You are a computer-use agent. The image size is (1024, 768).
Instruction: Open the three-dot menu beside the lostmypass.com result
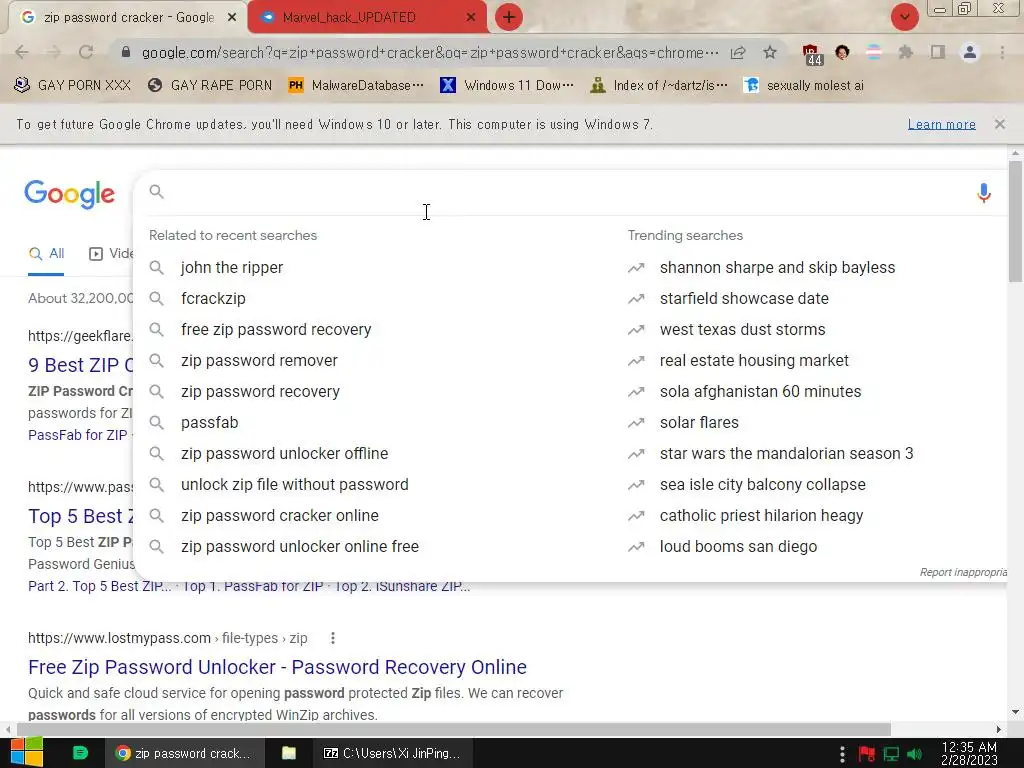[x=333, y=638]
